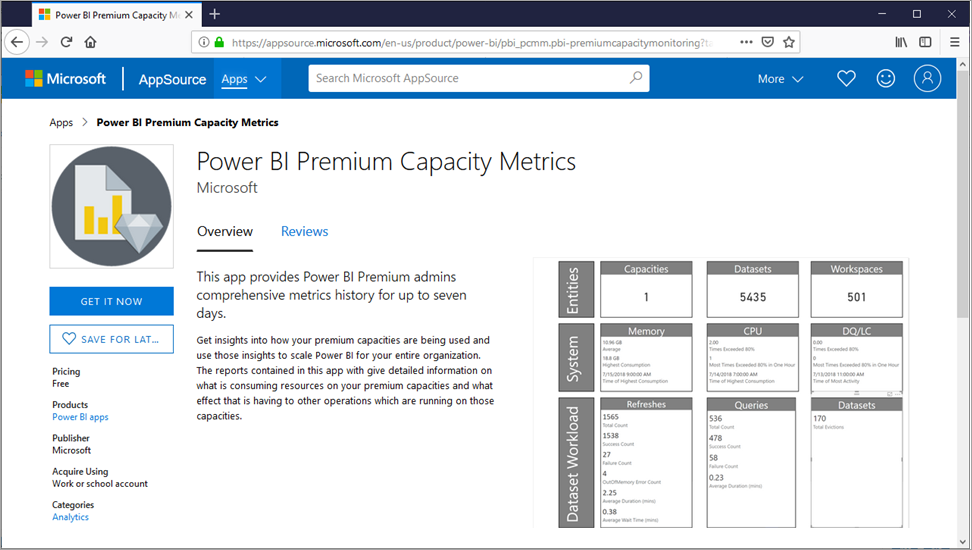The image size is (972, 550).
Task: Open the Analytics category link
Action: 70,517
